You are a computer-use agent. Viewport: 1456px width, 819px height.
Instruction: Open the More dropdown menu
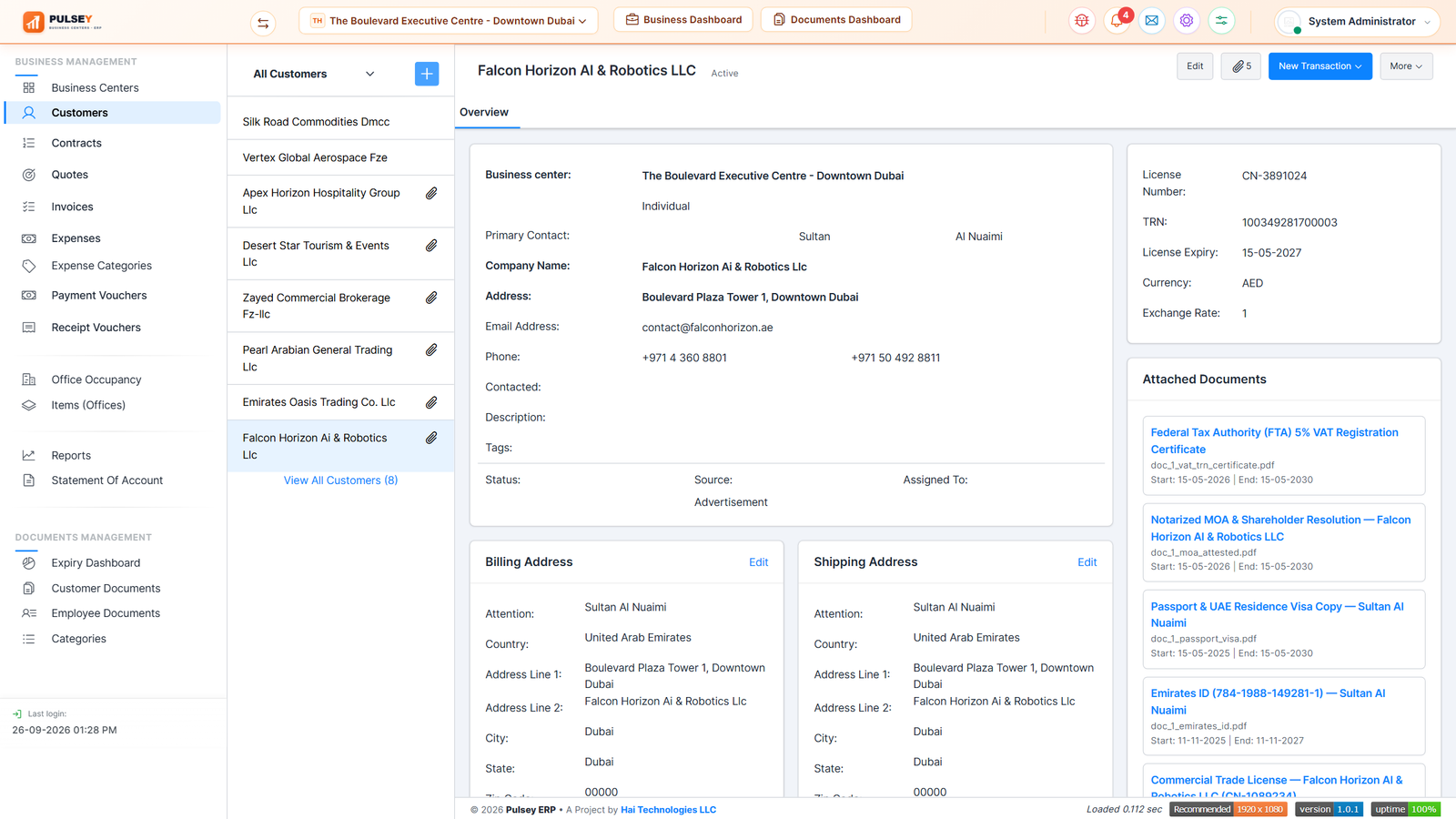(1406, 66)
